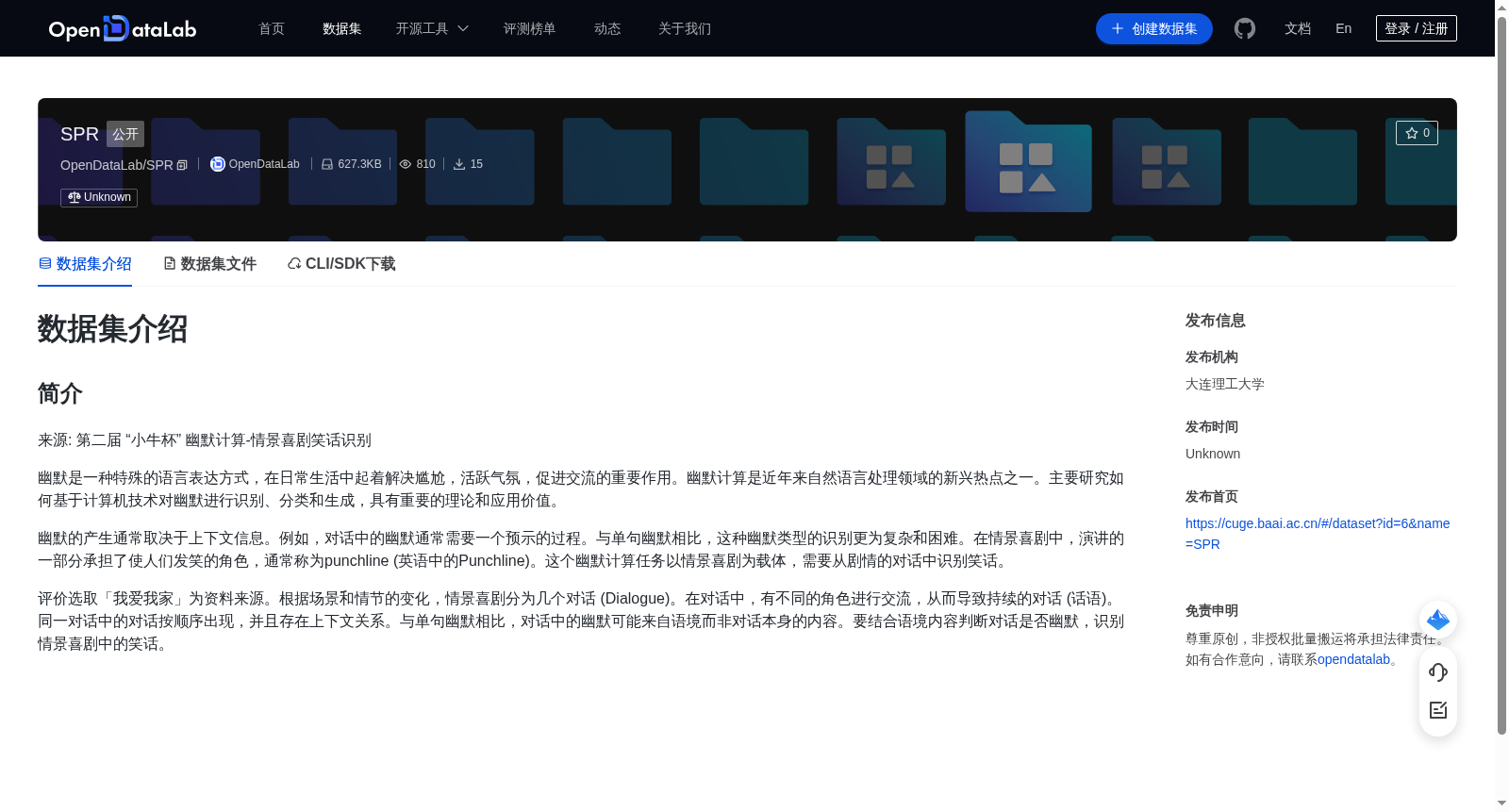The height and width of the screenshot is (812, 1509).
Task: Select the 数据集介绍 tab
Action: (x=85, y=264)
